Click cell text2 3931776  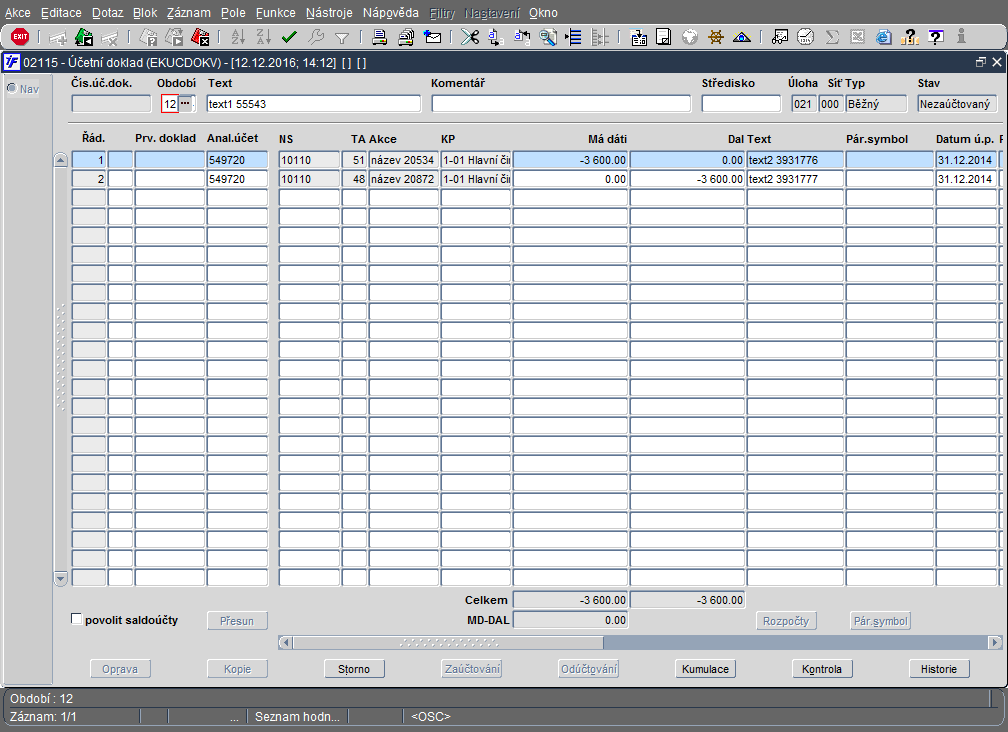tap(795, 160)
